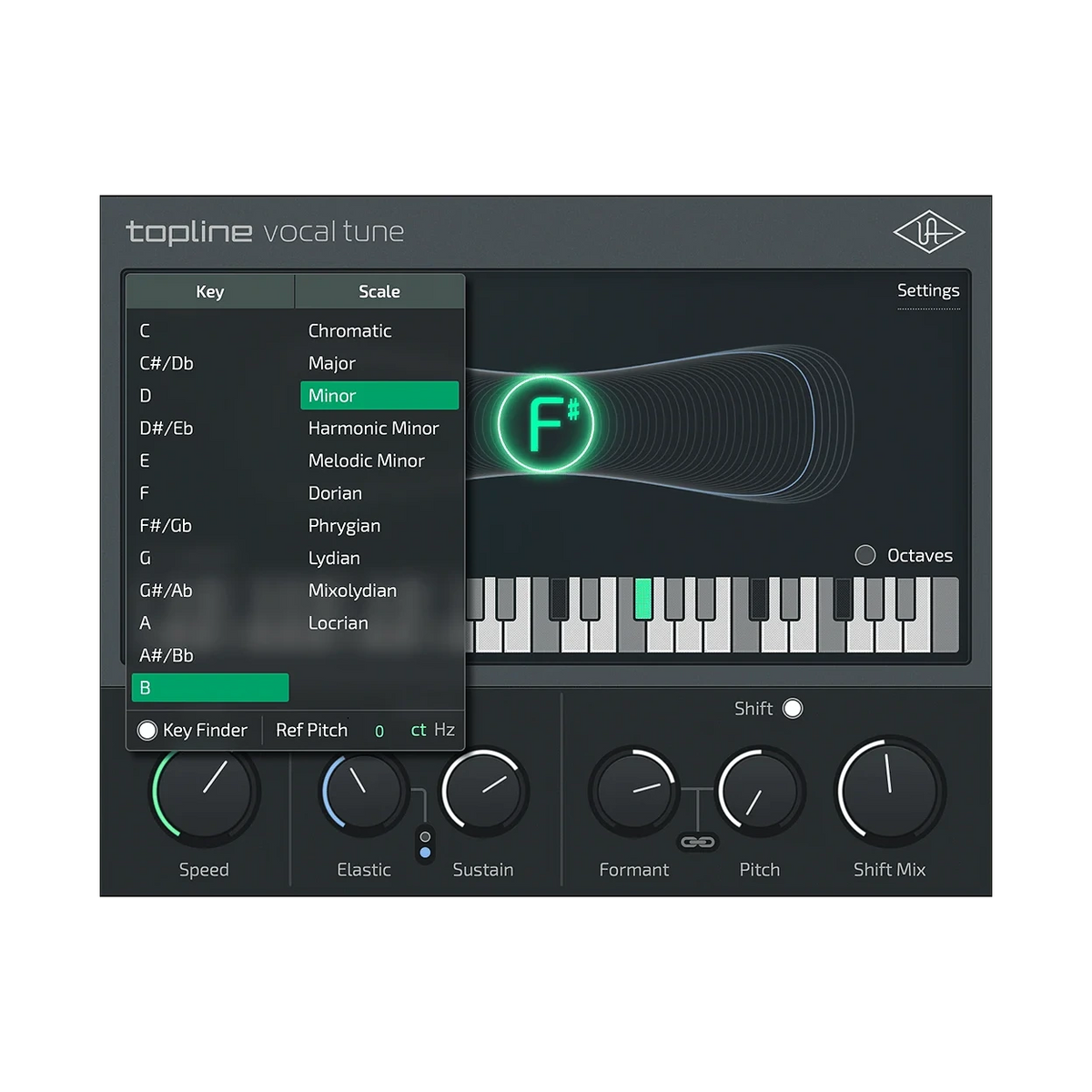The height and width of the screenshot is (1092, 1092).
Task: Click the topline vocal tune title
Action: pyautogui.click(x=265, y=232)
